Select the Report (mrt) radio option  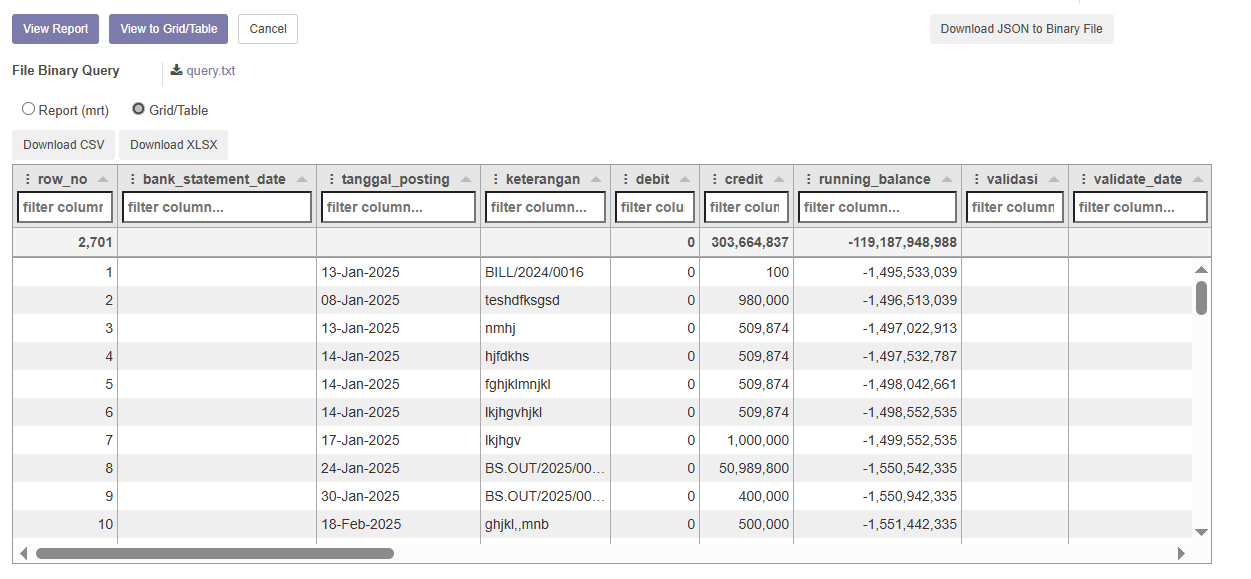[x=28, y=109]
